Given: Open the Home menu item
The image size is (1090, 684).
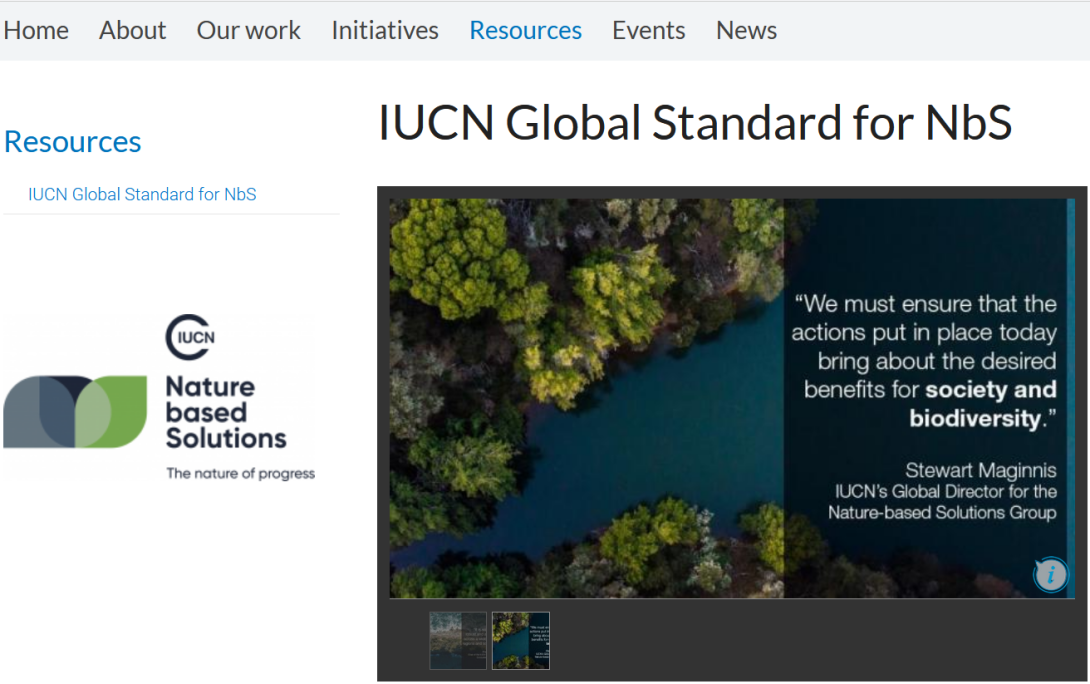Looking at the screenshot, I should click(36, 31).
